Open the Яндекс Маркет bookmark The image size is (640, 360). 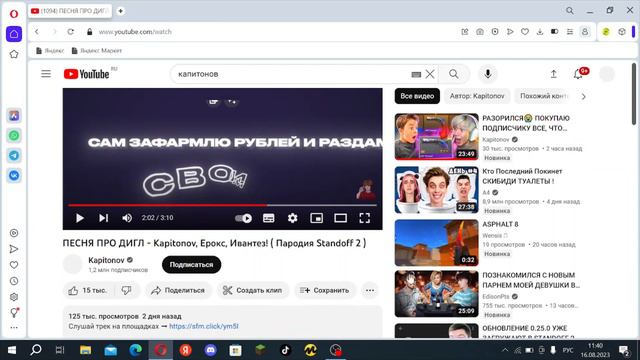97,51
